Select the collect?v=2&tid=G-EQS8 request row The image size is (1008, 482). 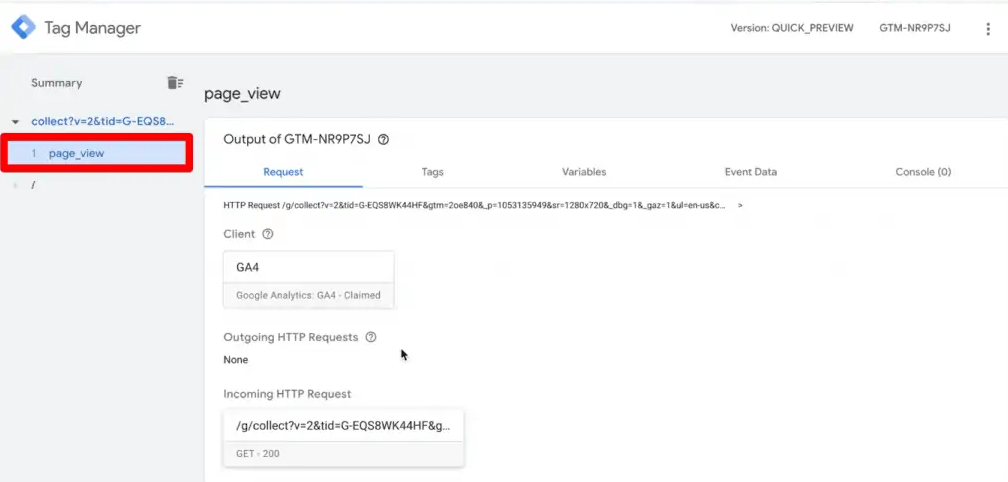click(x=103, y=121)
